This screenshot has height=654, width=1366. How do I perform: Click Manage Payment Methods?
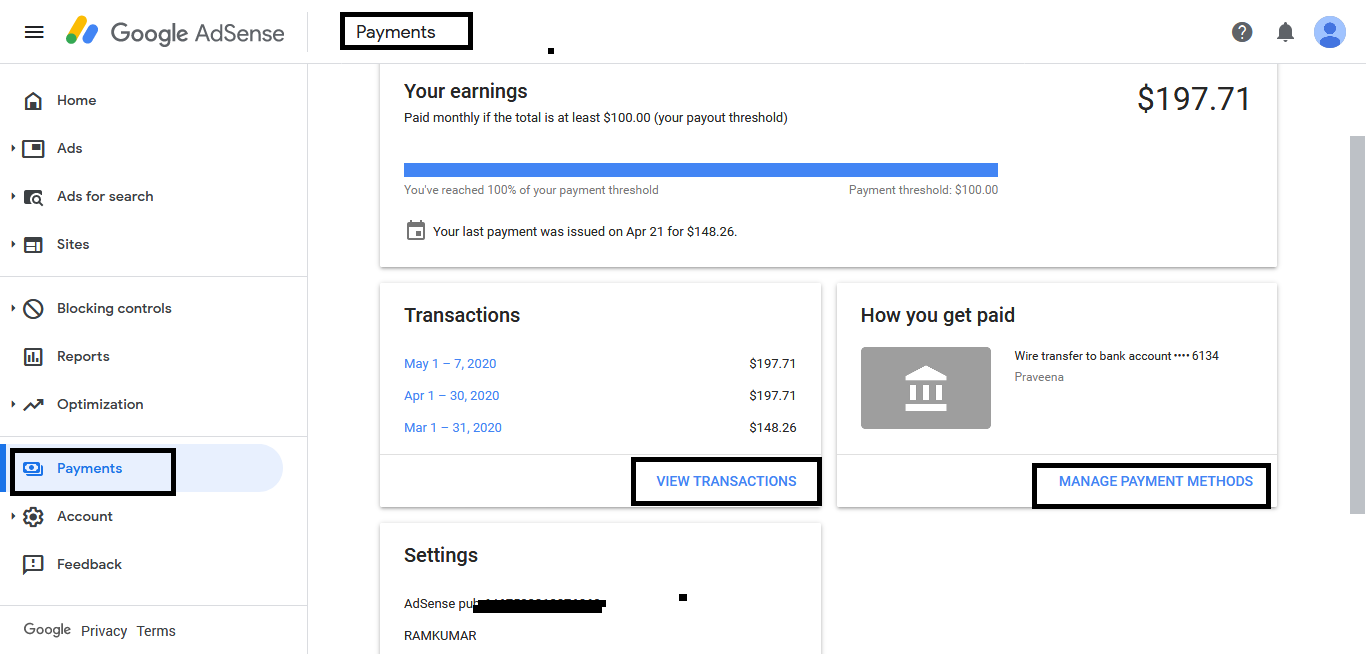pyautogui.click(x=1155, y=482)
